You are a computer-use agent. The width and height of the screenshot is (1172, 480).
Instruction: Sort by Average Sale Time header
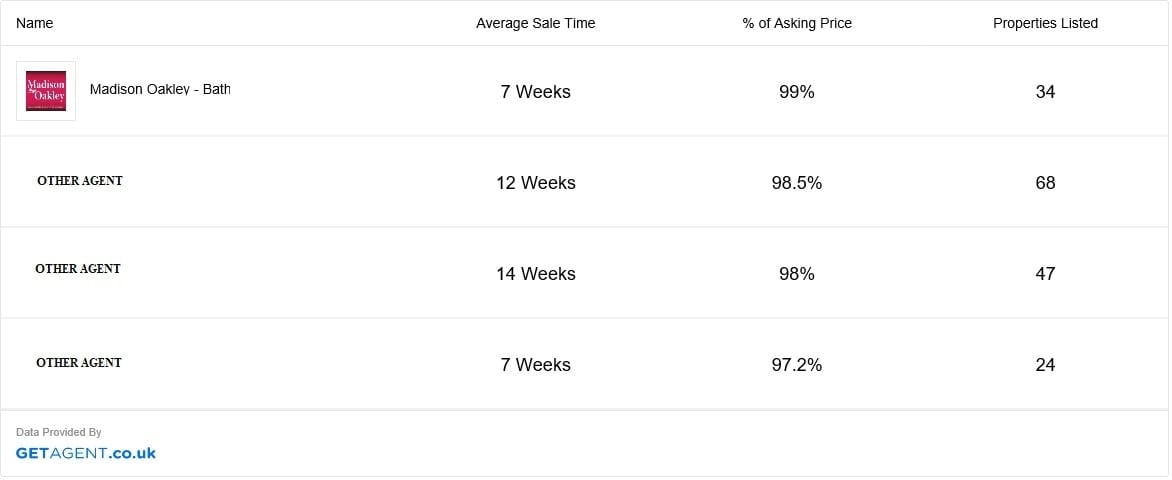pyautogui.click(x=535, y=23)
